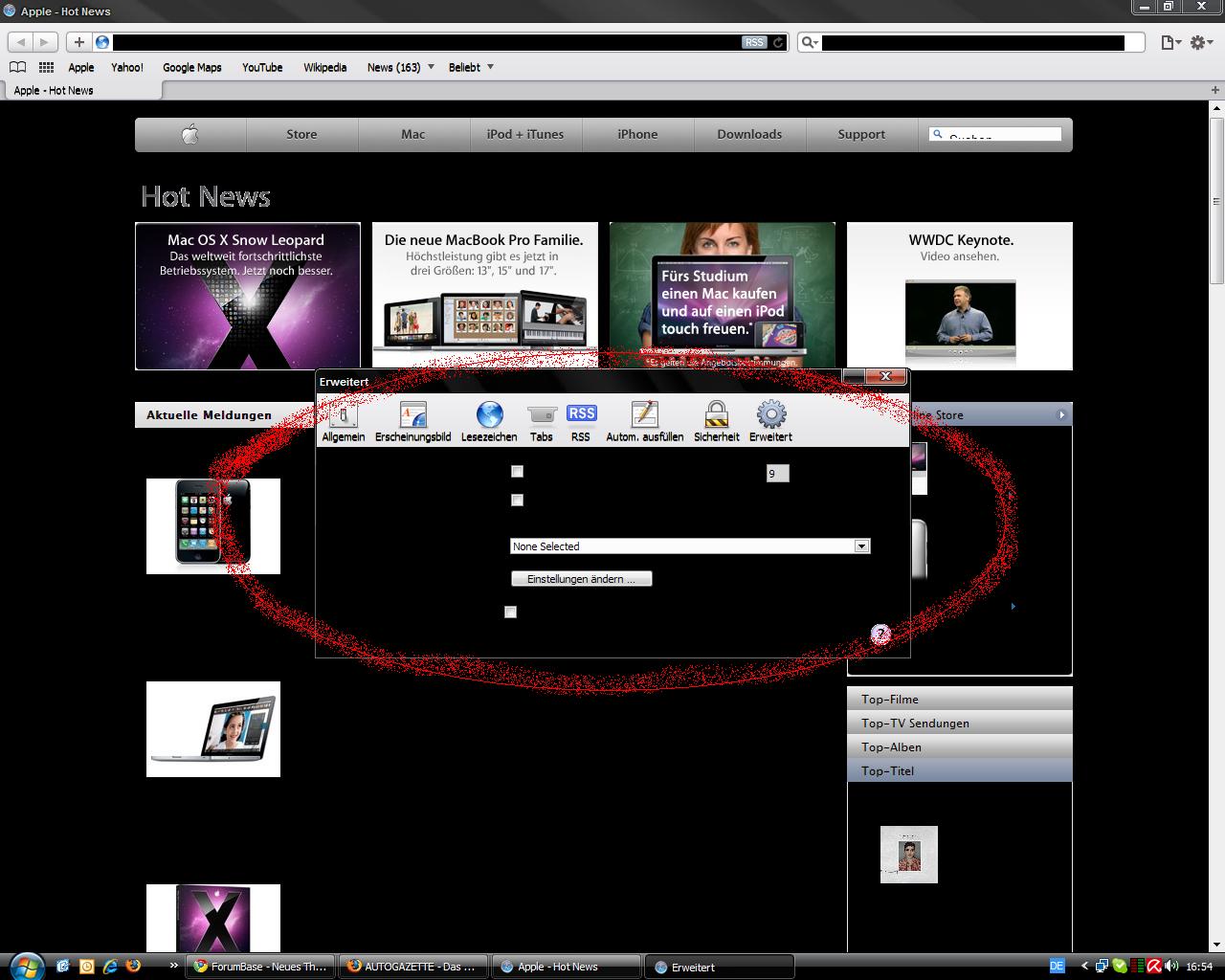This screenshot has height=980, width=1225.
Task: Open the iPod + iTunes navigation tab
Action: click(525, 134)
